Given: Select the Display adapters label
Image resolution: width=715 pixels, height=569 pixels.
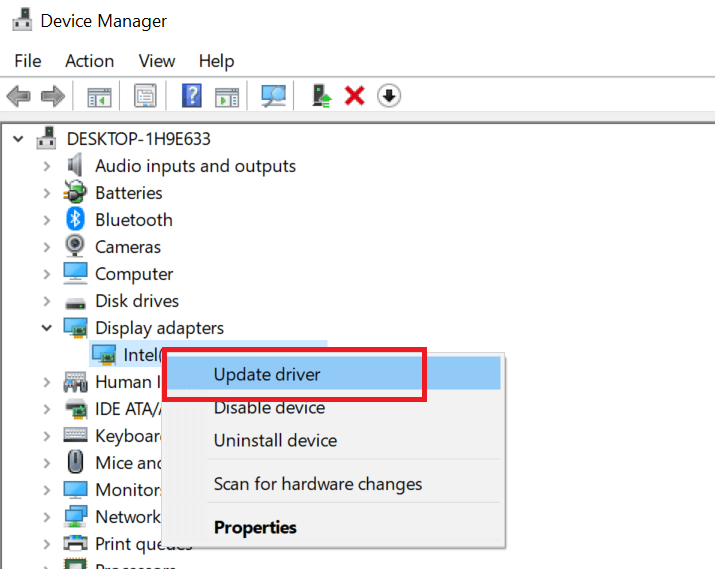Looking at the screenshot, I should 159,328.
